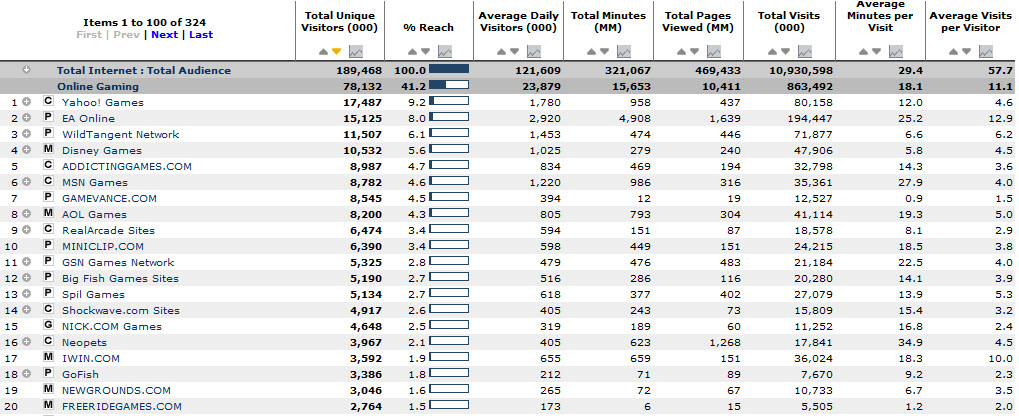Click the M category badge beside Disney Games

(47, 150)
